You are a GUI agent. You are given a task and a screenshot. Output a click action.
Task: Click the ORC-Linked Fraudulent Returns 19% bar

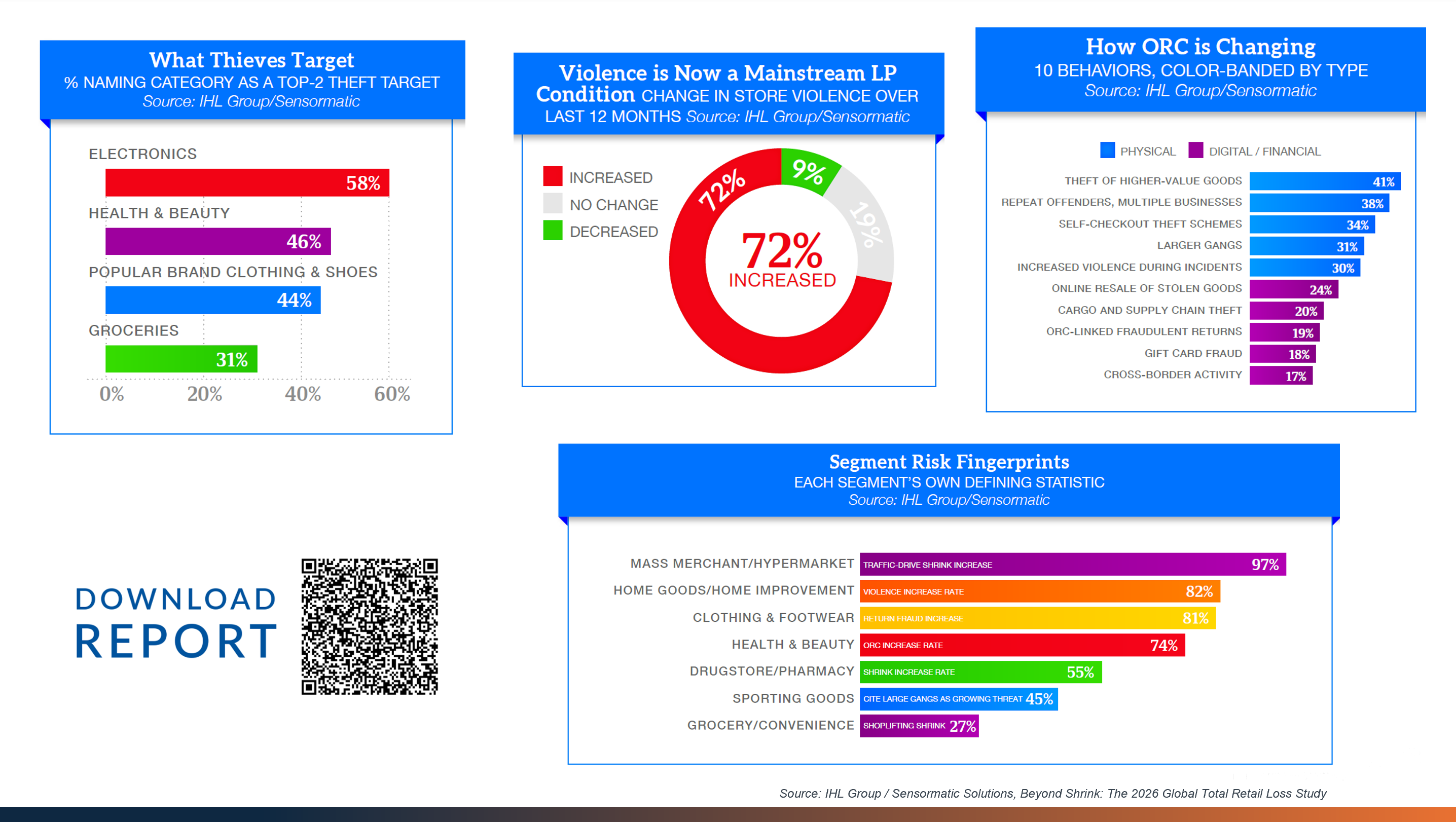(1284, 333)
